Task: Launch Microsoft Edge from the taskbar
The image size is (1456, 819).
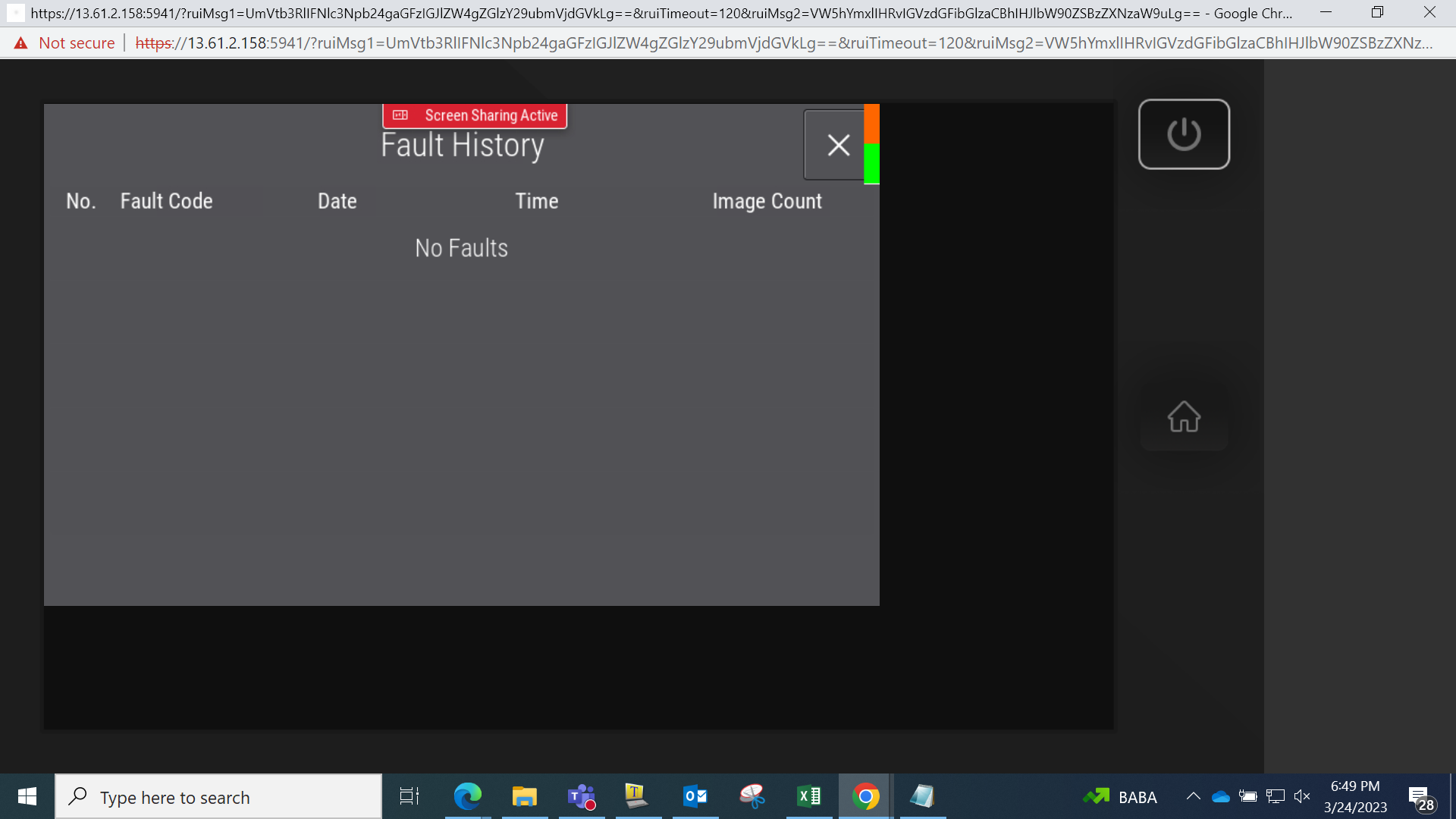Action: click(x=467, y=796)
